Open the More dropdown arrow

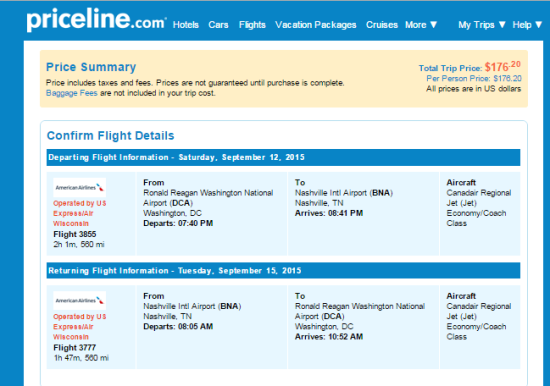434,25
